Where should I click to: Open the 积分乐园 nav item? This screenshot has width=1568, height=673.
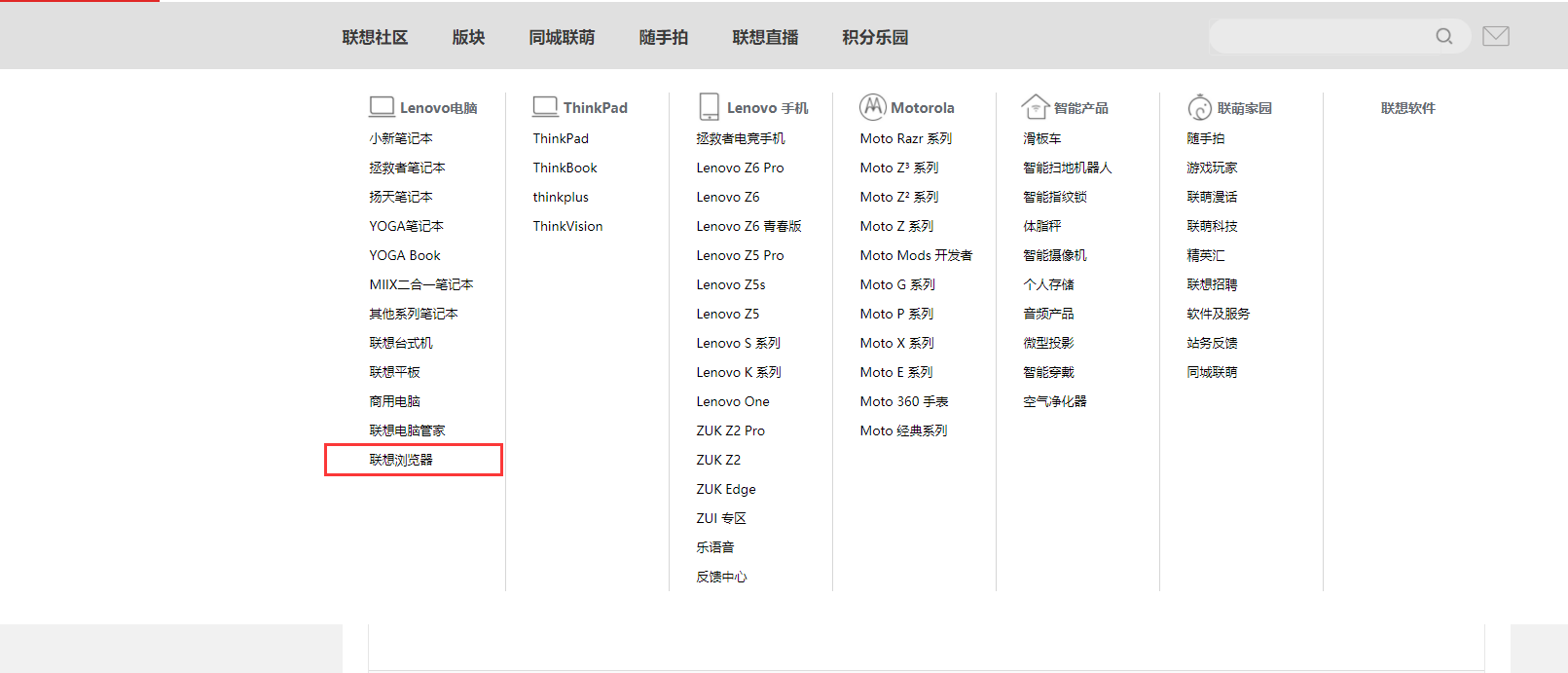(x=875, y=37)
